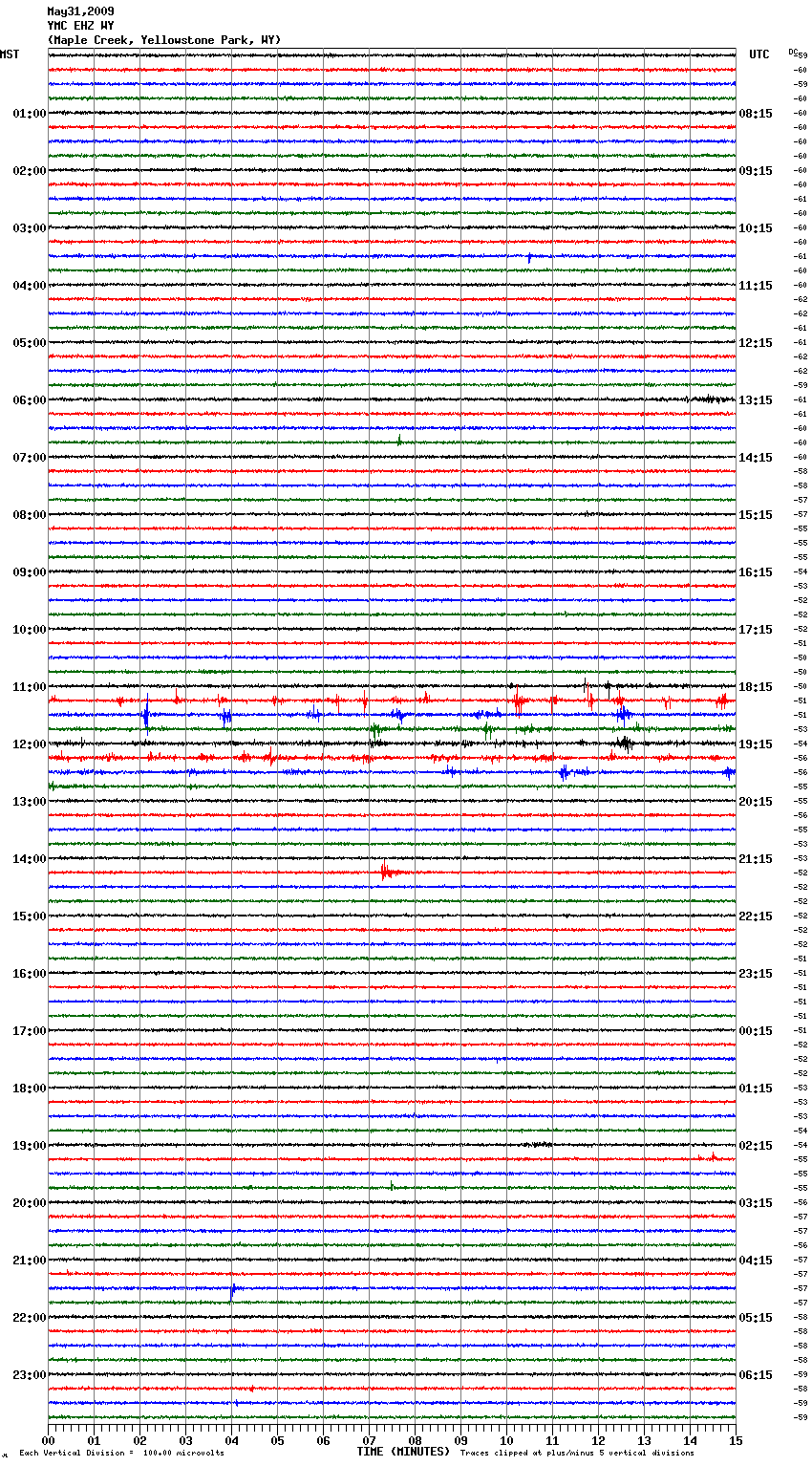Click the blue spike on the 03:30 MST trace
Image resolution: width=812 pixels, height=1466 pixels.
[x=529, y=256]
